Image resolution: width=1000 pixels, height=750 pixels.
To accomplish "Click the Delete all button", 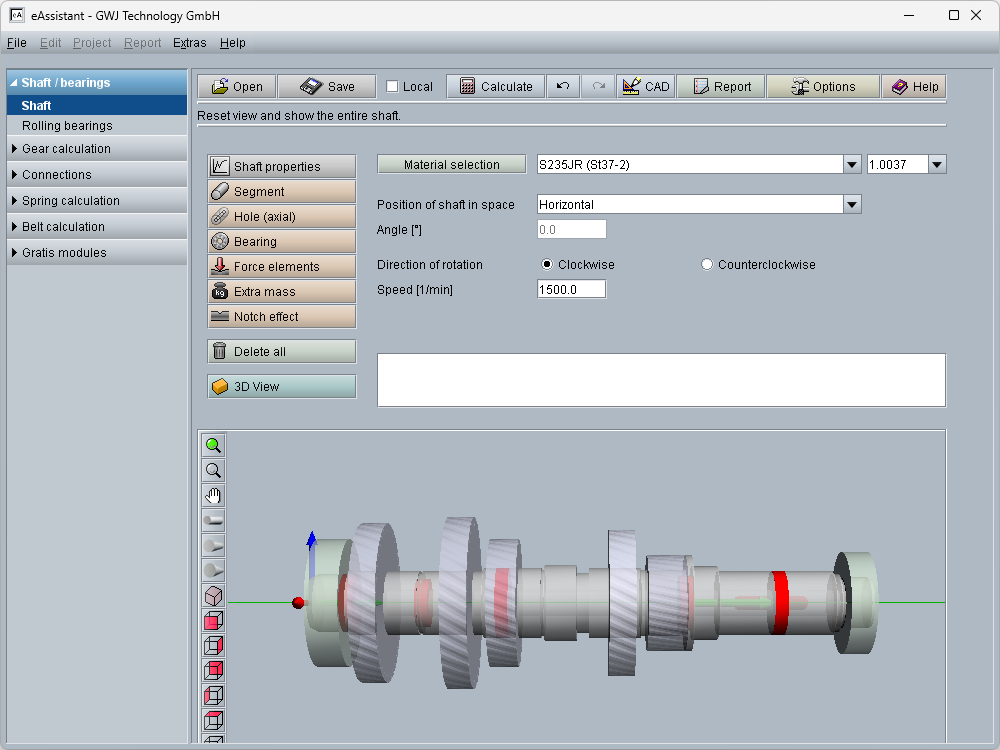I will point(282,352).
